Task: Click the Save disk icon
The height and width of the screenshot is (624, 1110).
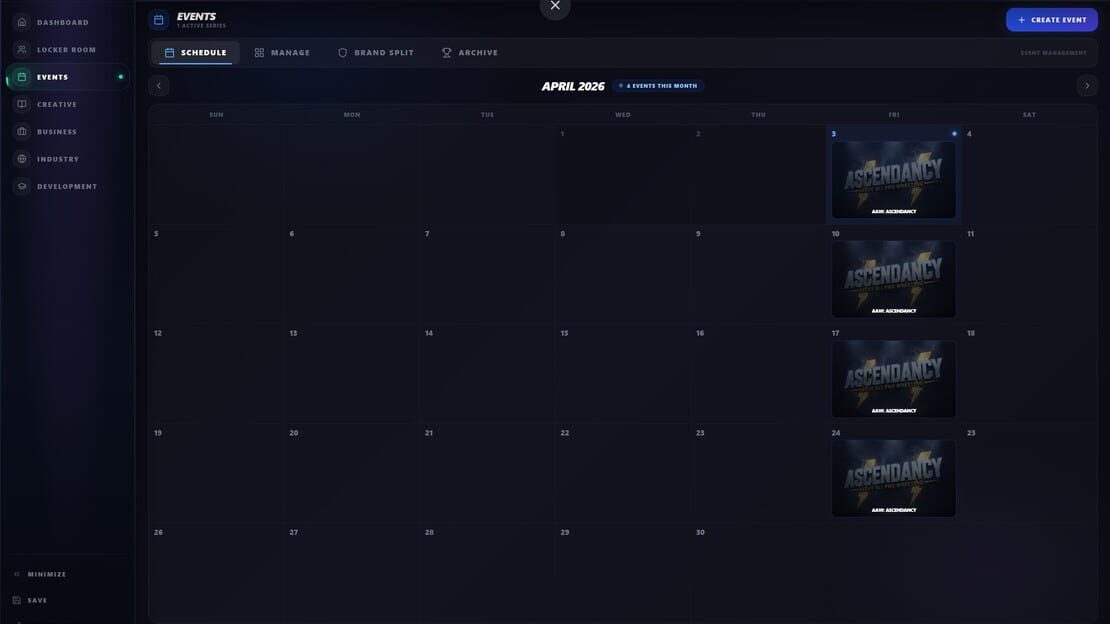Action: point(17,600)
